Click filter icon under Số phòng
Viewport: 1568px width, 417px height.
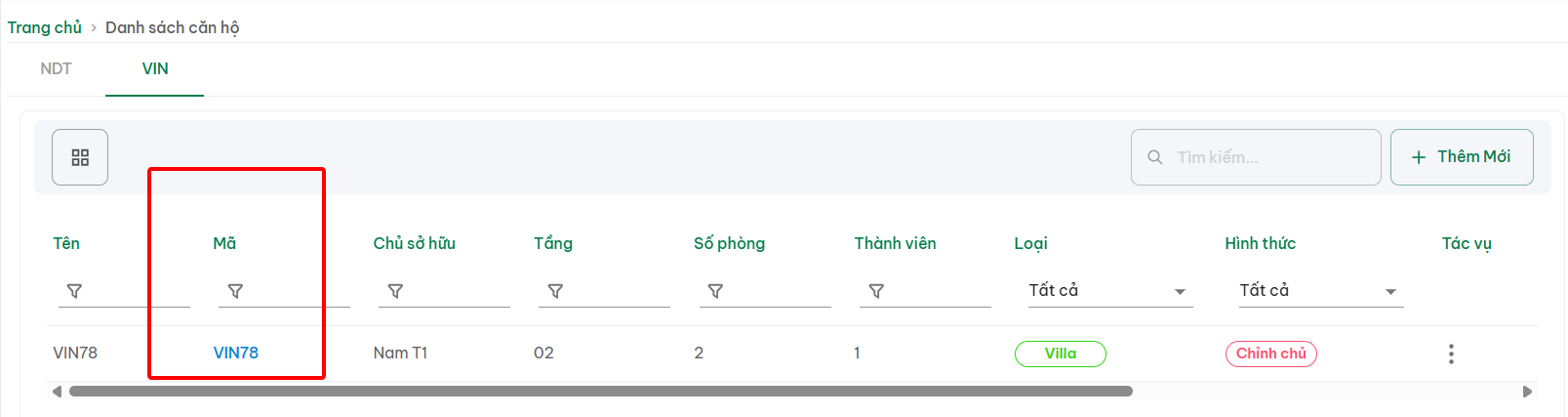pyautogui.click(x=715, y=291)
